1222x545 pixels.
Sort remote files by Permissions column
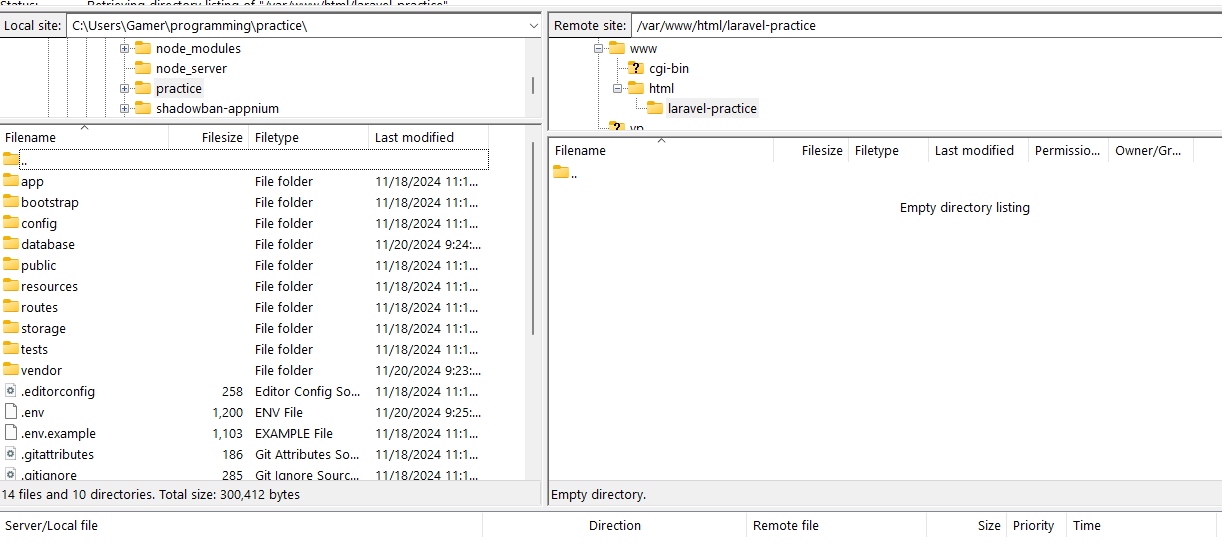point(1068,150)
